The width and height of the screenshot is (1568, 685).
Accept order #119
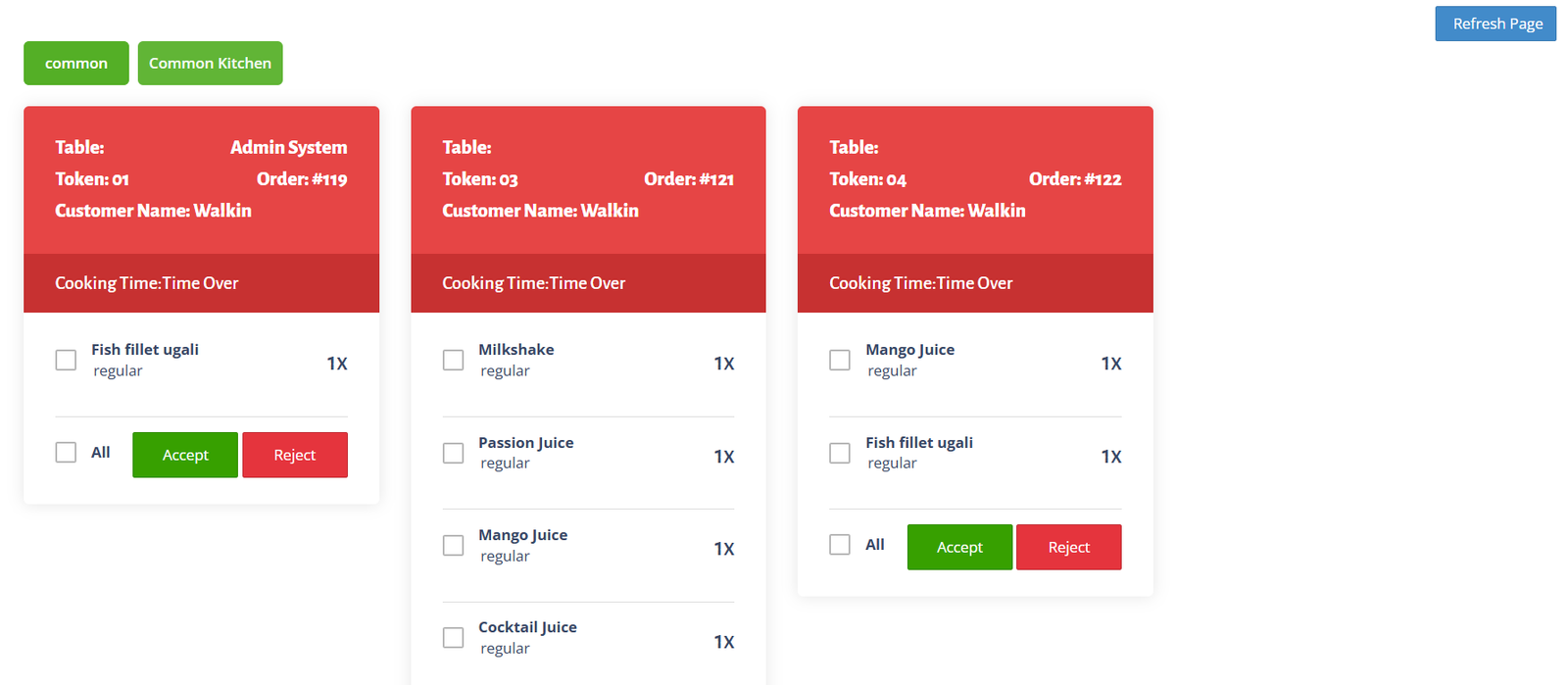point(185,455)
